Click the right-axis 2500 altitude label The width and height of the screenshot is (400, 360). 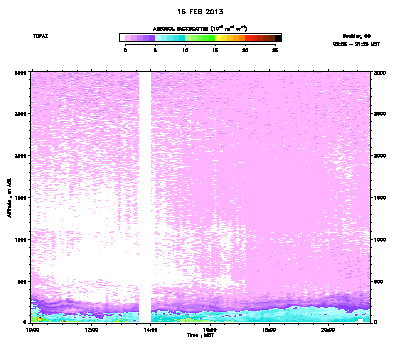tap(380, 114)
